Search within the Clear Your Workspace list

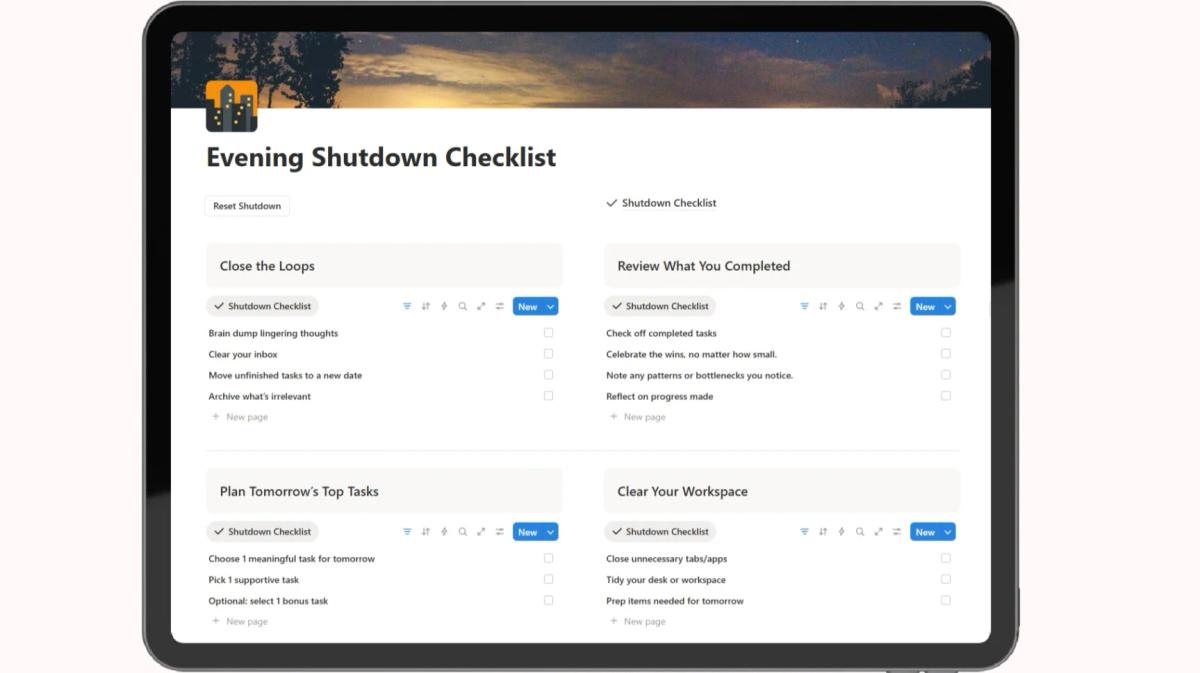click(x=860, y=532)
